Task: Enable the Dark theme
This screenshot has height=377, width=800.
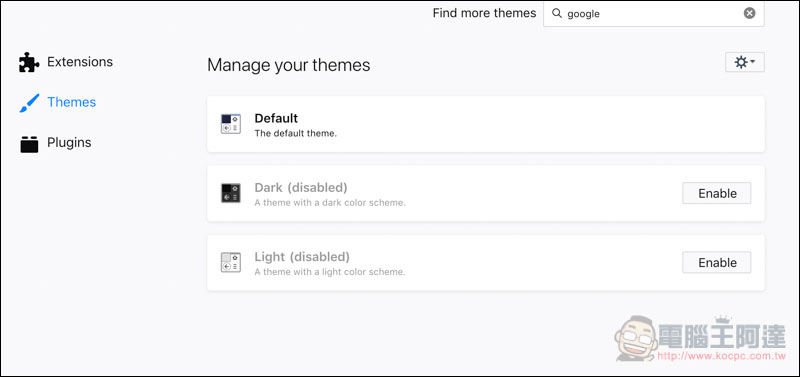Action: (717, 193)
